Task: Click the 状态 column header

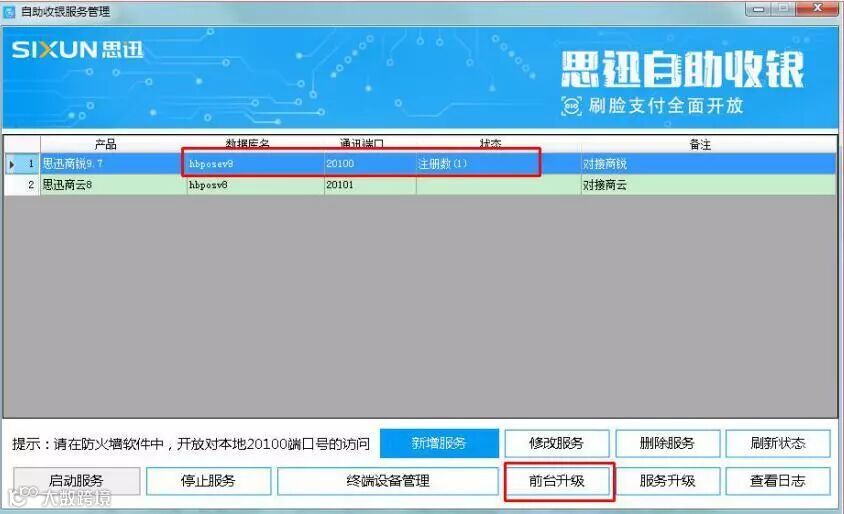Action: (490, 144)
